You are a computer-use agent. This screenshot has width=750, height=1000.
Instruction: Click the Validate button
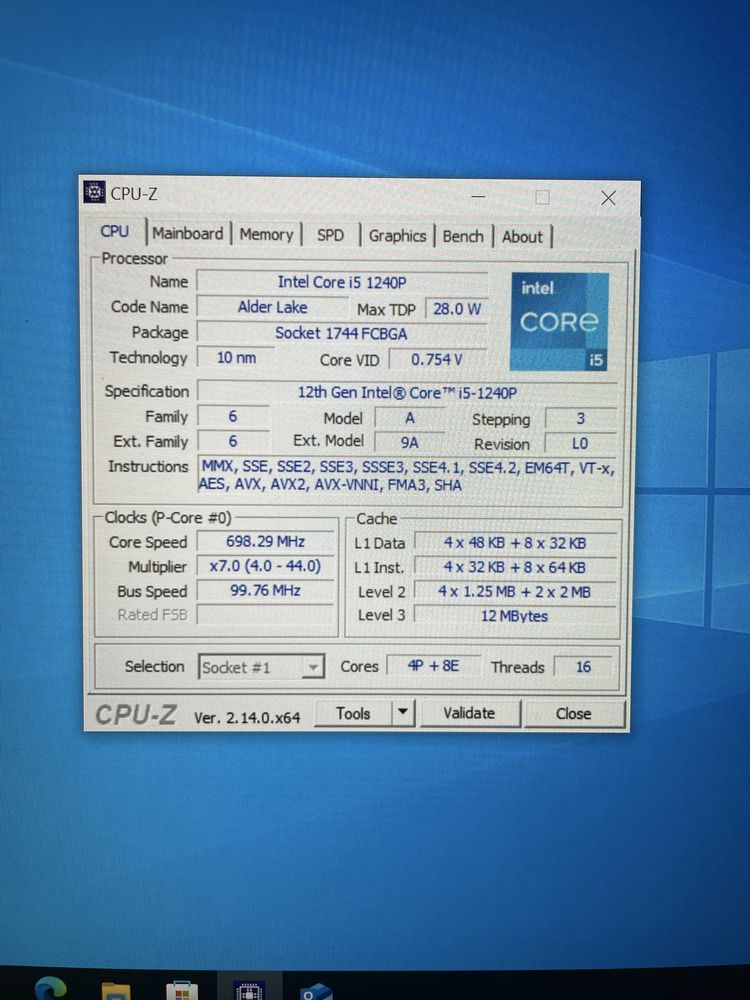(470, 713)
